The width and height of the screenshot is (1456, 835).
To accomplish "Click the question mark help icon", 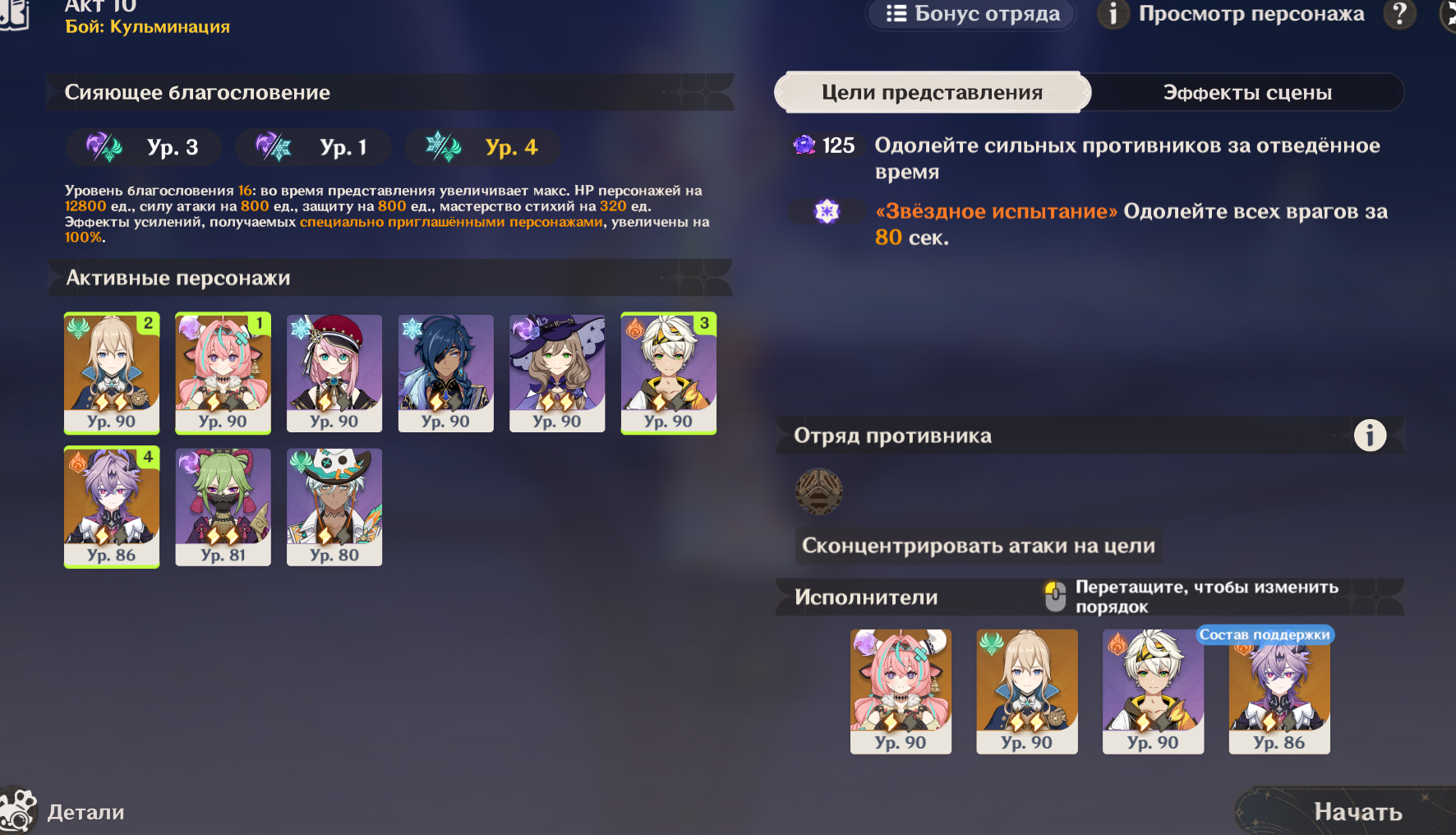I will pos(1399,14).
